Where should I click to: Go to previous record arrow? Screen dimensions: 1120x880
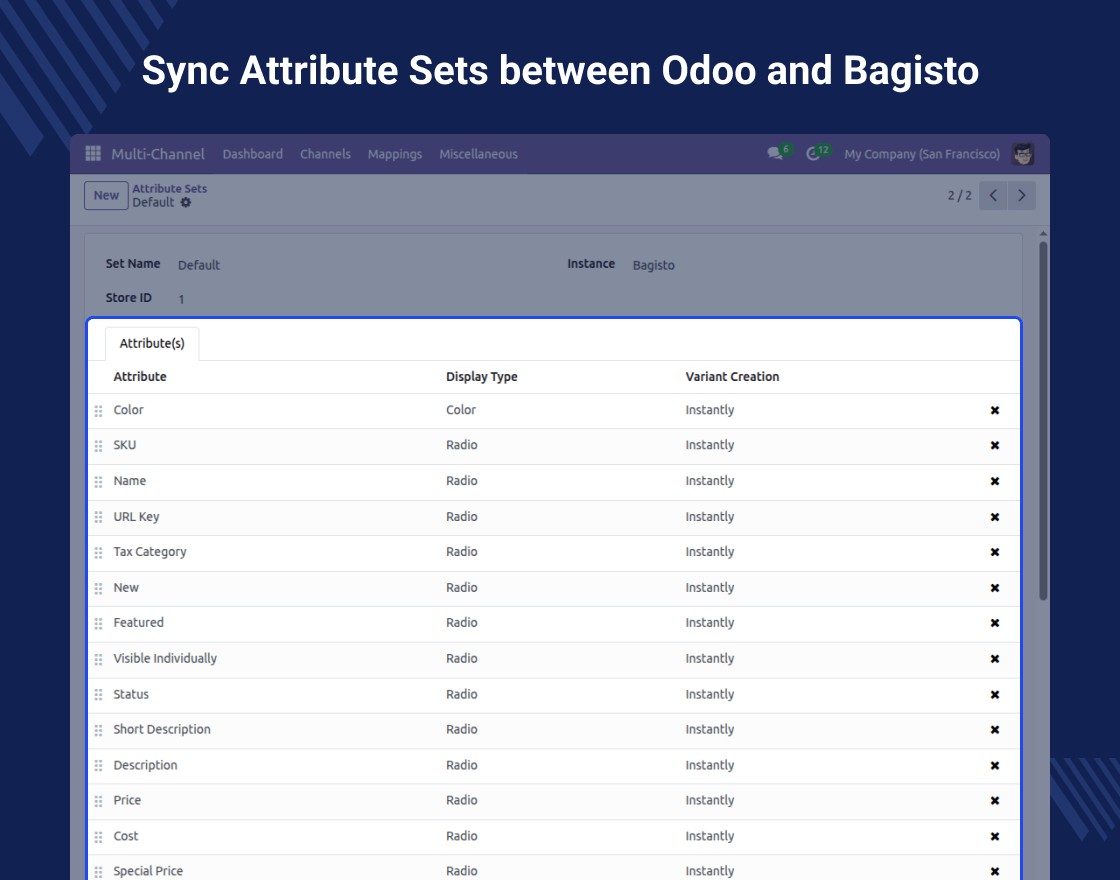993,196
